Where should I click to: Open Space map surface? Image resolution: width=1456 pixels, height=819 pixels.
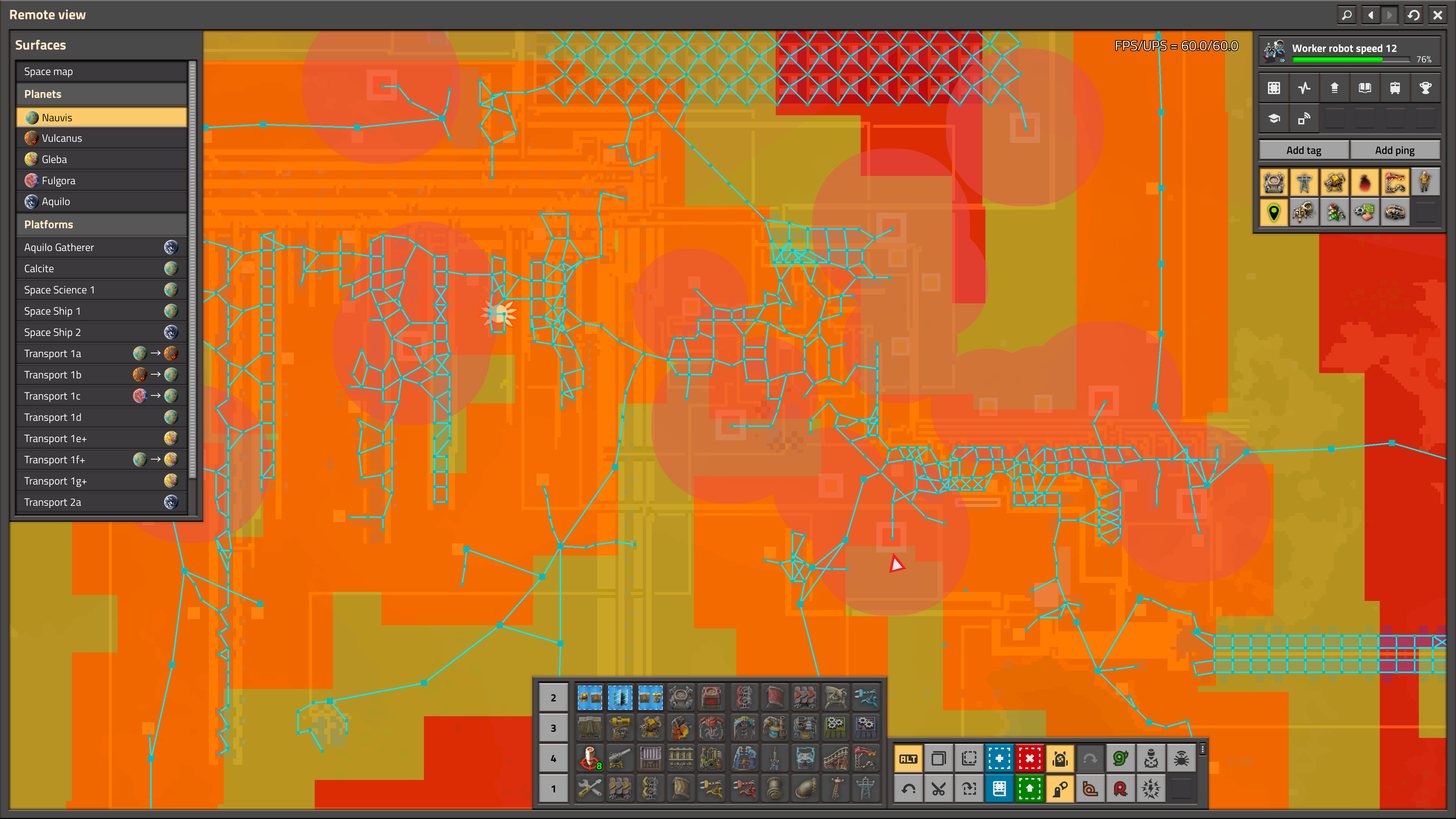pos(102,71)
